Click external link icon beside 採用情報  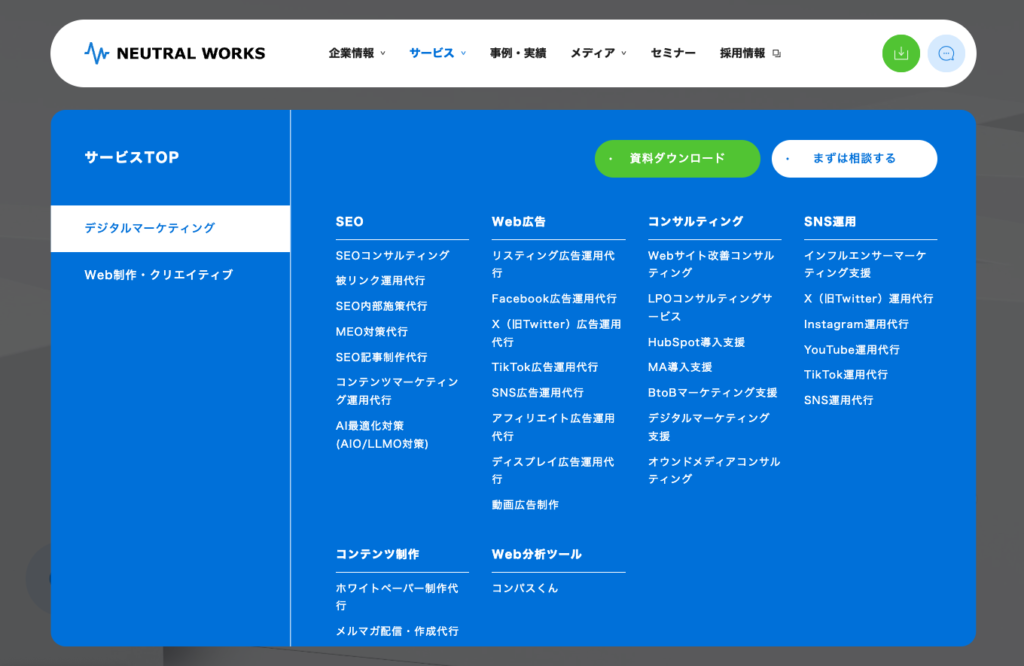pos(777,54)
